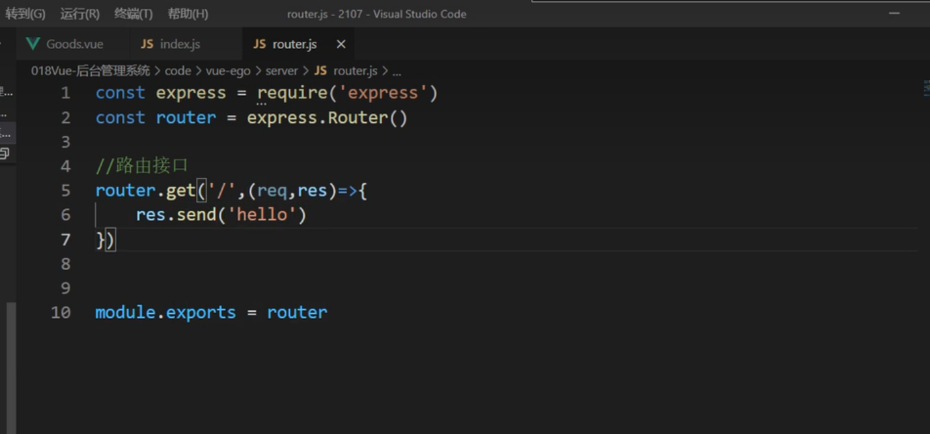This screenshot has width=930, height=434.
Task: Click line number 10 in gutter
Action: pos(60,312)
